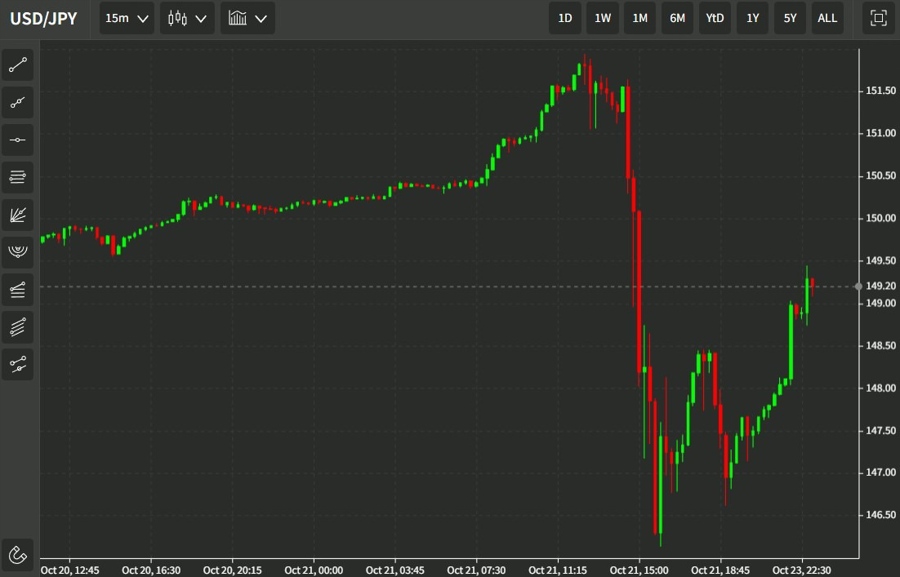The height and width of the screenshot is (577, 900).
Task: Set chart range to 1W
Action: pos(602,18)
